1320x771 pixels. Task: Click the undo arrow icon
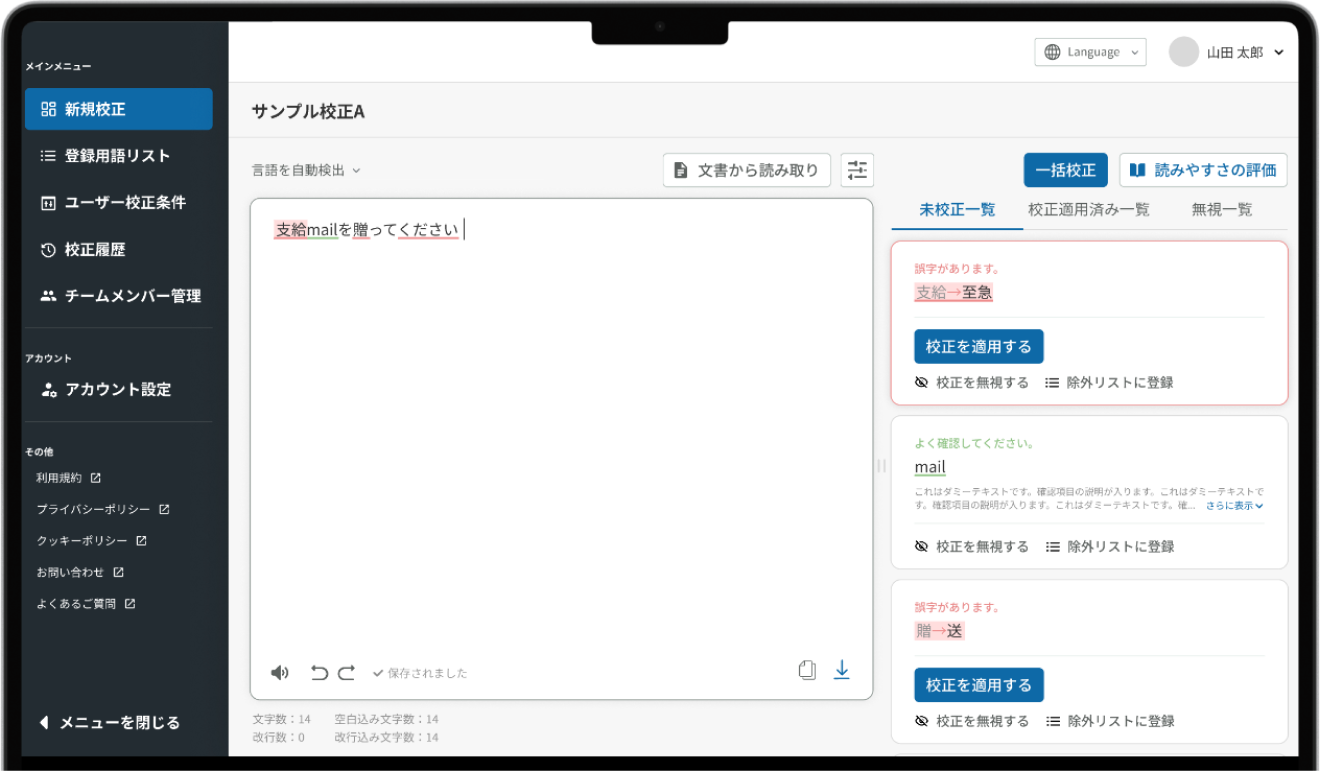click(319, 673)
